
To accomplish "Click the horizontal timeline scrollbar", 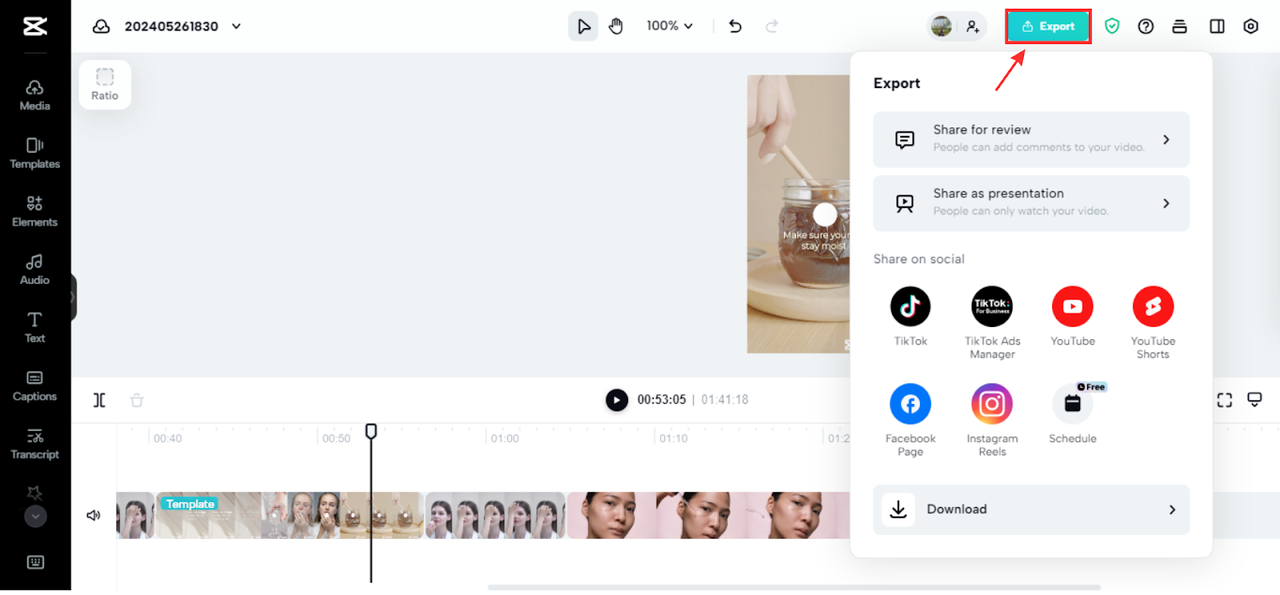I will point(794,587).
